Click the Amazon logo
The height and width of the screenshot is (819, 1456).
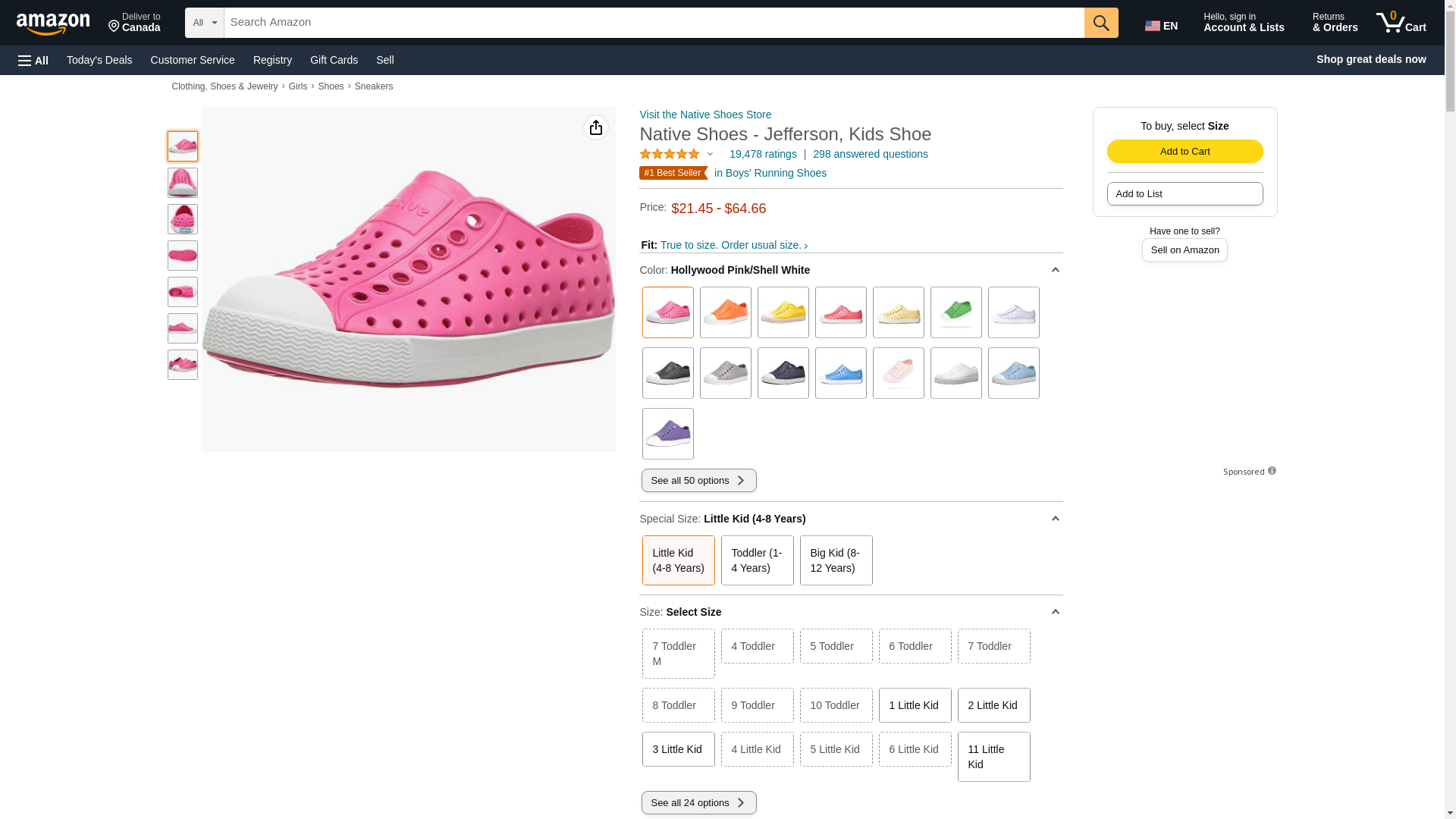coord(53,24)
